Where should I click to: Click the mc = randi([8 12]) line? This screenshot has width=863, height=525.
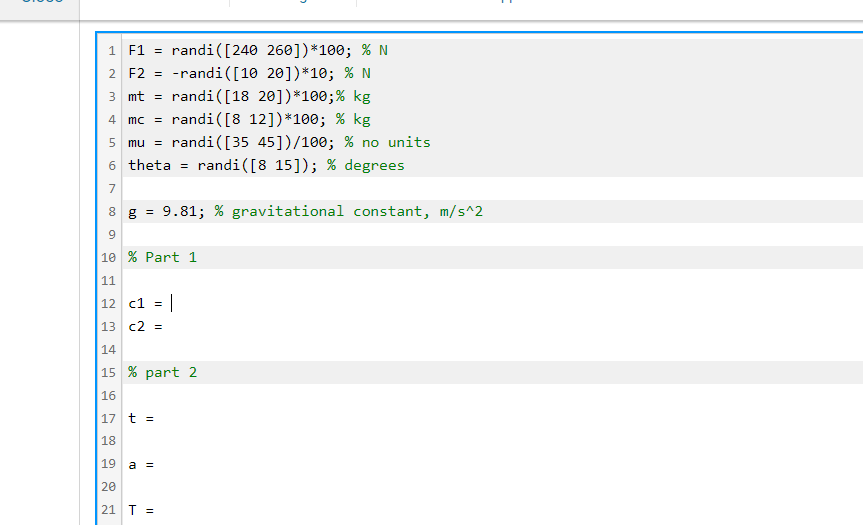pyautogui.click(x=249, y=119)
